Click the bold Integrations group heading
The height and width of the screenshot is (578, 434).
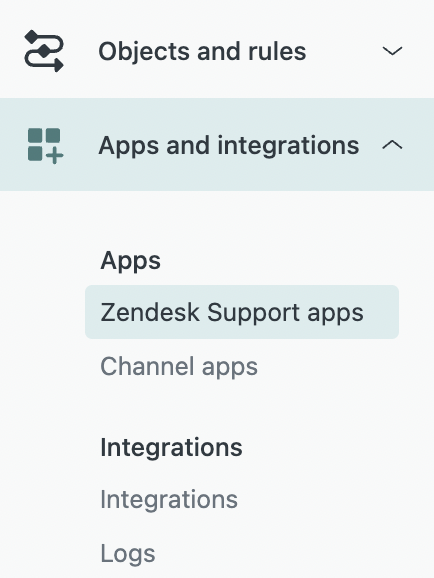(x=171, y=447)
